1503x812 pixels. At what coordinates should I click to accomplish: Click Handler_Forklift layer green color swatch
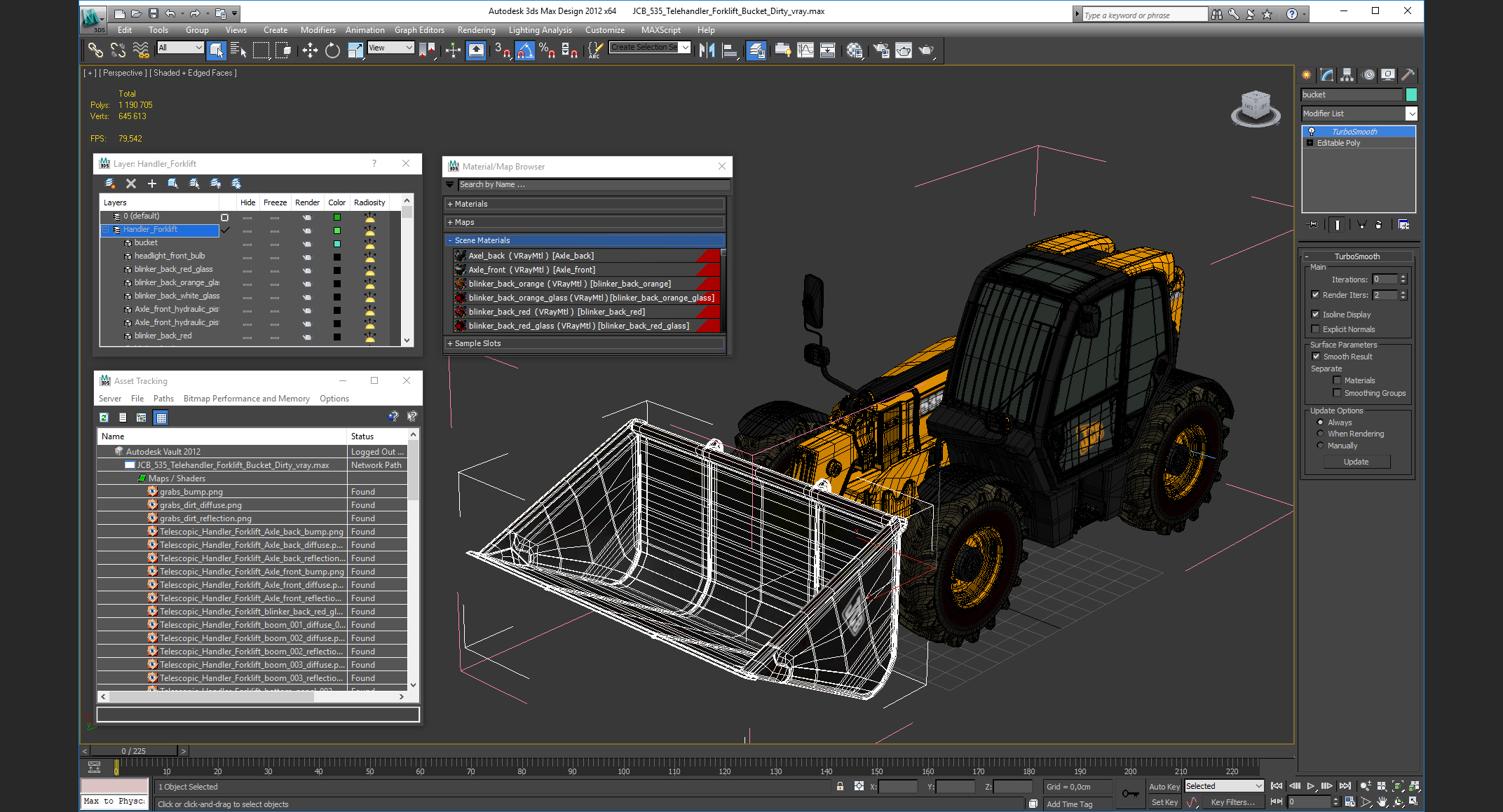[336, 230]
